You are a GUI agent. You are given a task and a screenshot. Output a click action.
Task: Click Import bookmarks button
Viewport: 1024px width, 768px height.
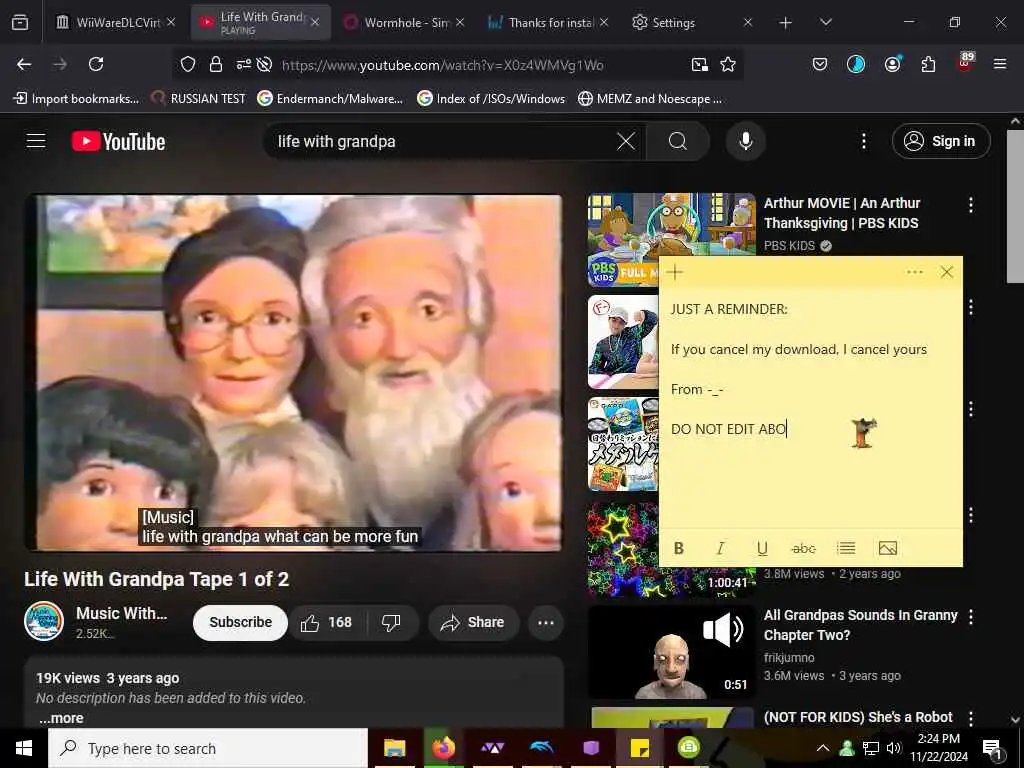pyautogui.click(x=76, y=99)
